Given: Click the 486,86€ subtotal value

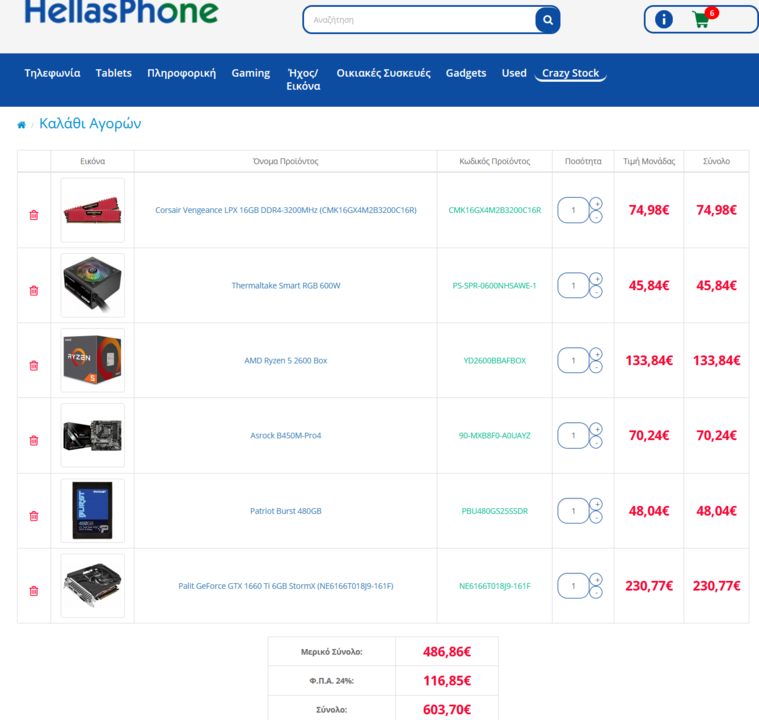Looking at the screenshot, I should point(447,652).
